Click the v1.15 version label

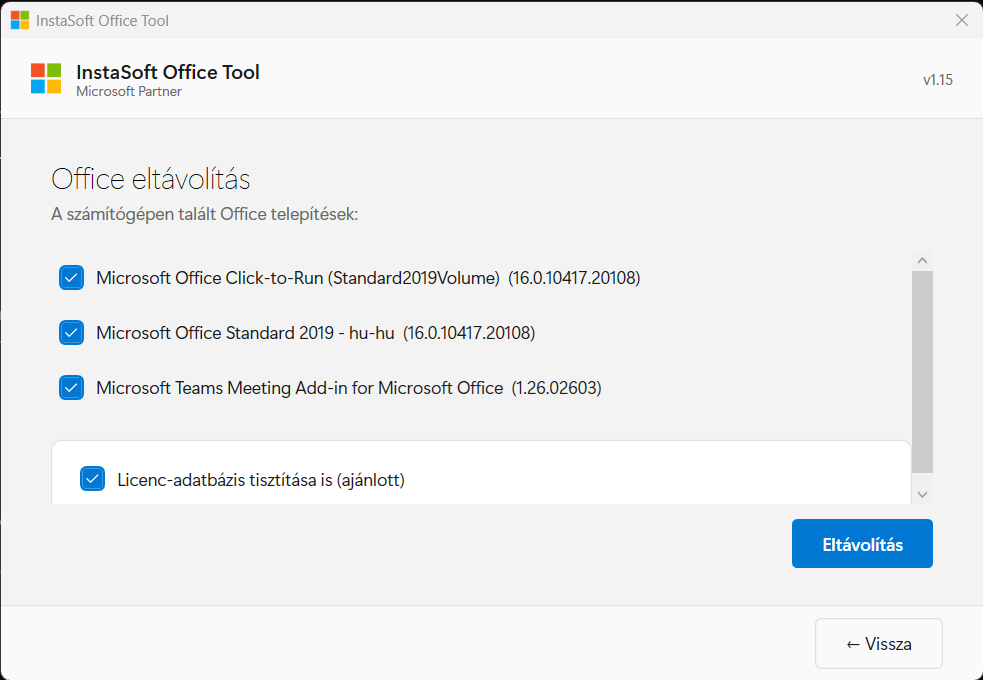click(x=937, y=80)
